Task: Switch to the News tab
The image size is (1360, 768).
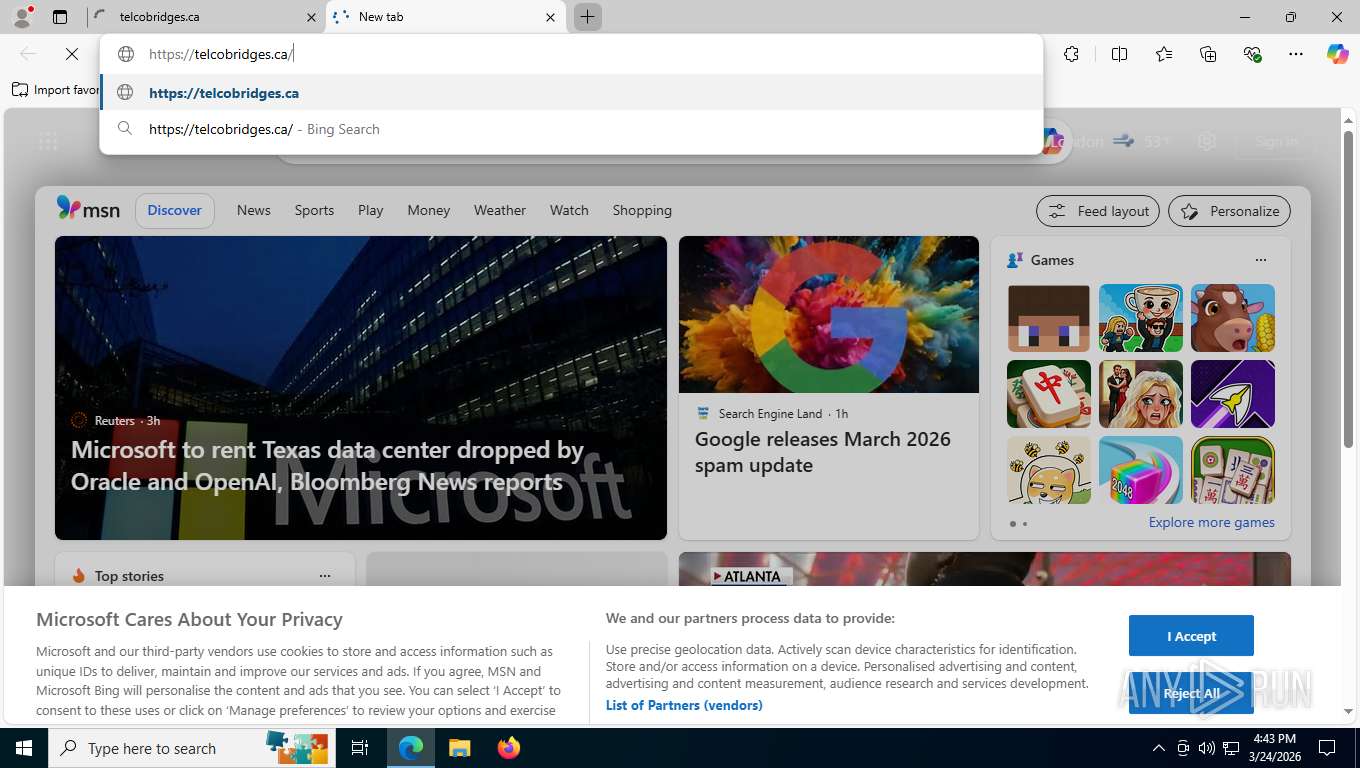Action: point(254,210)
